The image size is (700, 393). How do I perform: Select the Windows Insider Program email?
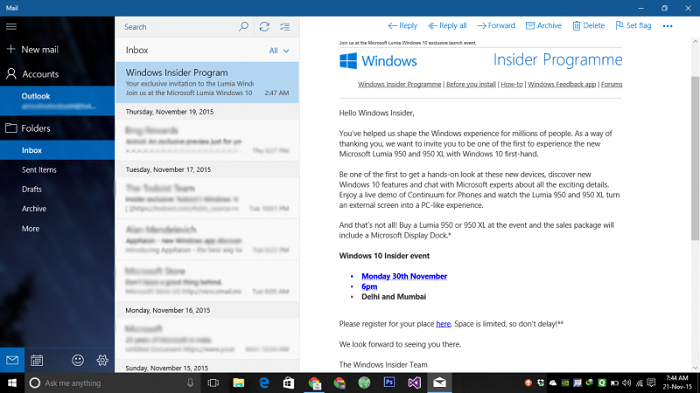coord(207,82)
